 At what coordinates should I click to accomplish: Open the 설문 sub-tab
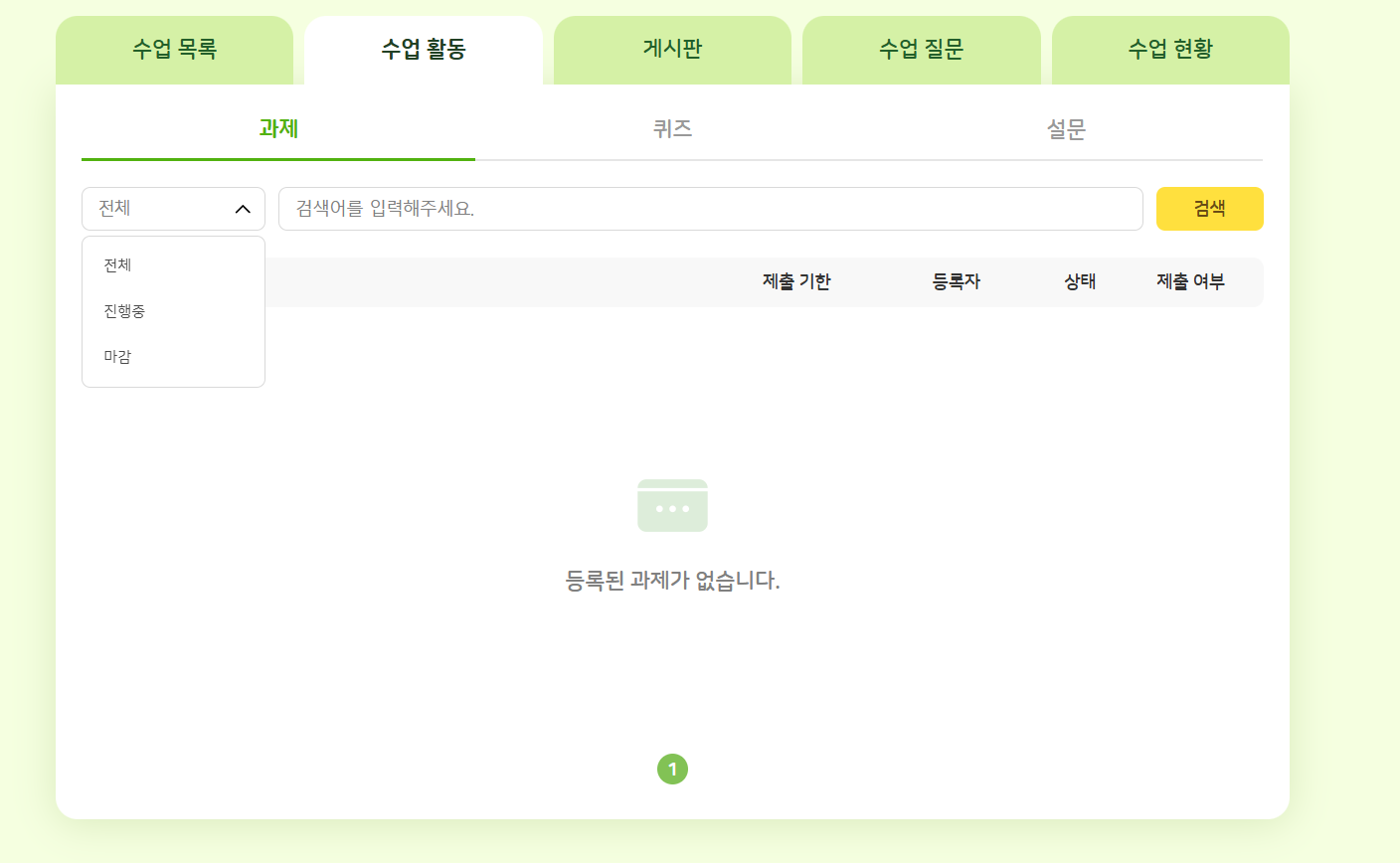[x=1066, y=129]
